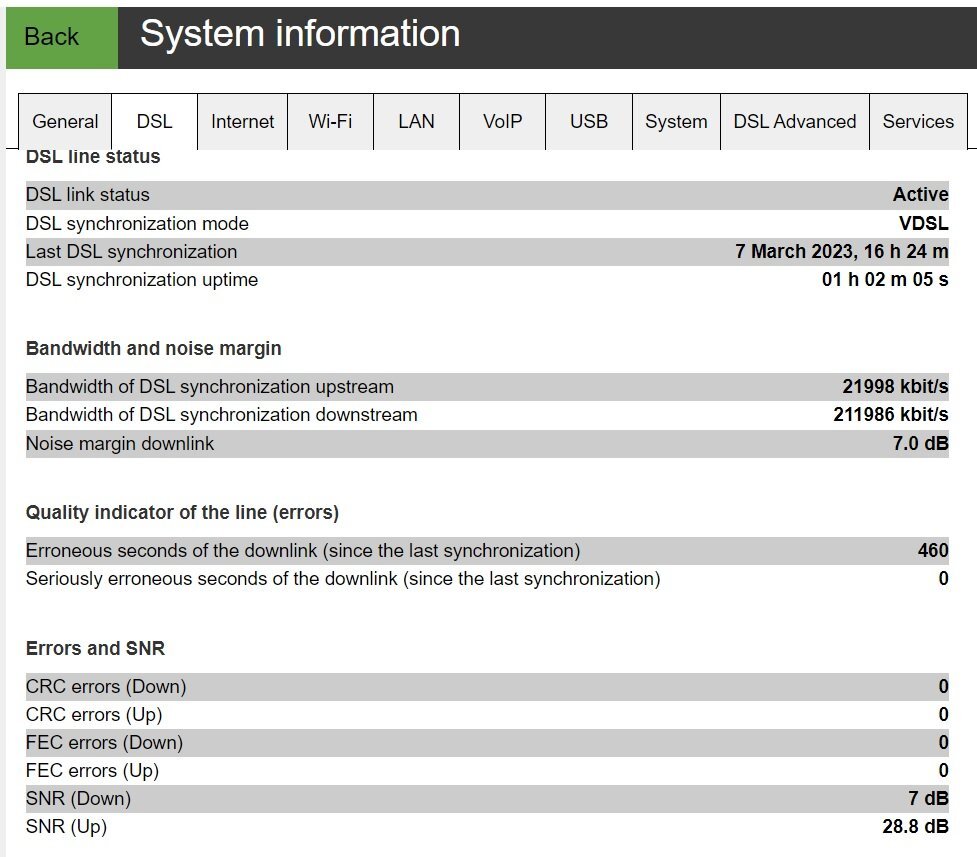Click the Last DSL synchronization label
The image size is (977, 857).
click(x=131, y=251)
